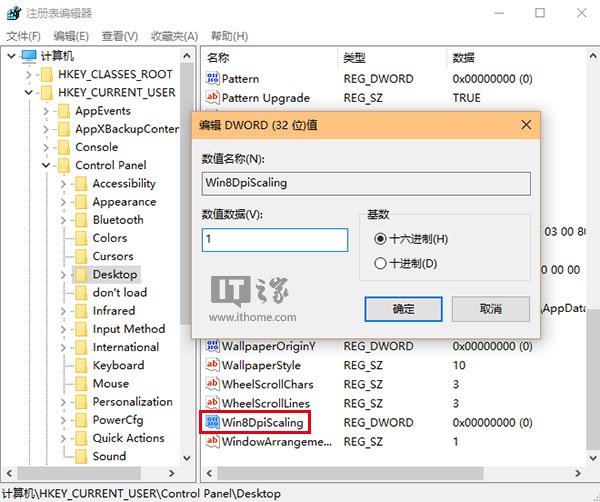600x502 pixels.
Task: Select the Infrared tree item
Action: pos(114,311)
